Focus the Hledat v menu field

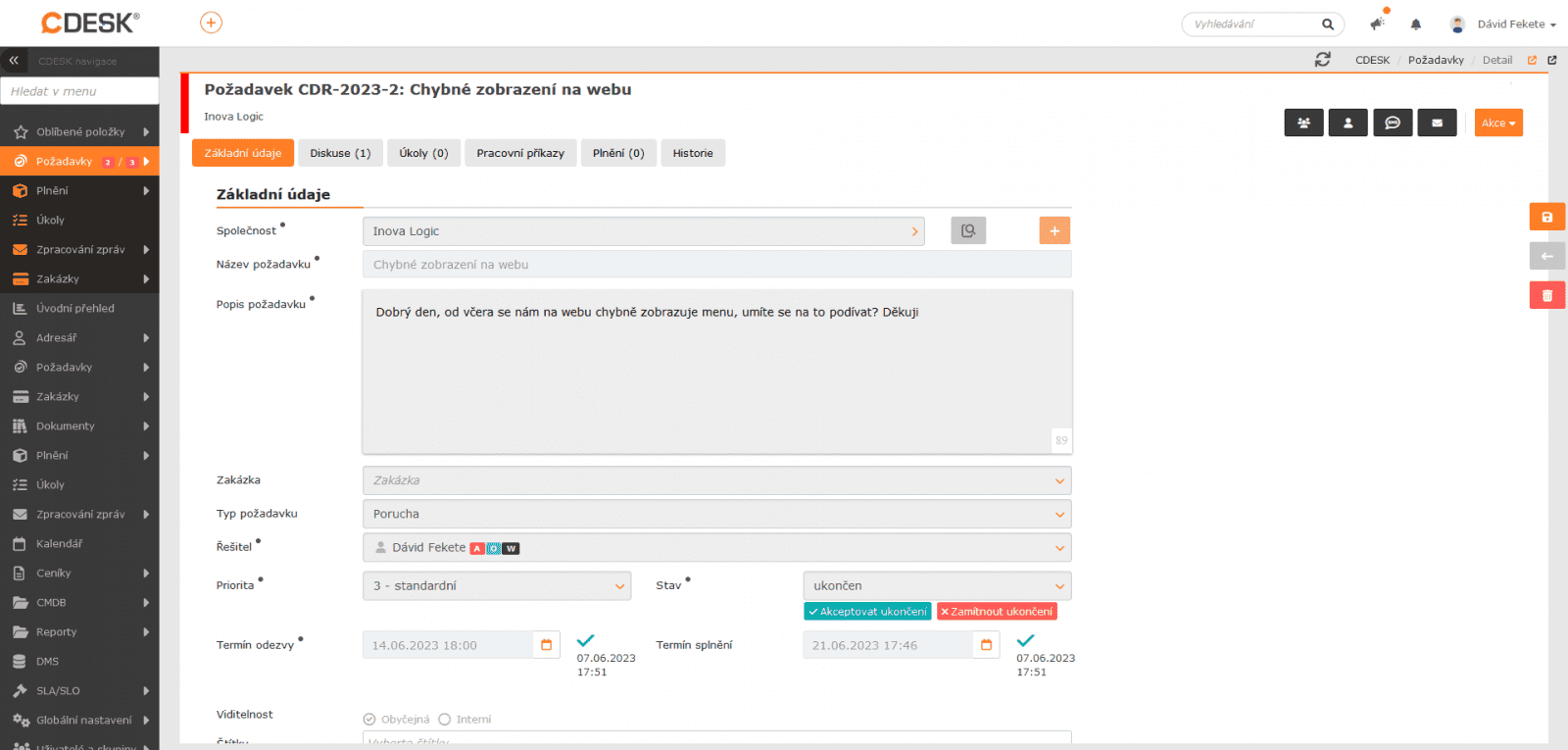coord(79,91)
